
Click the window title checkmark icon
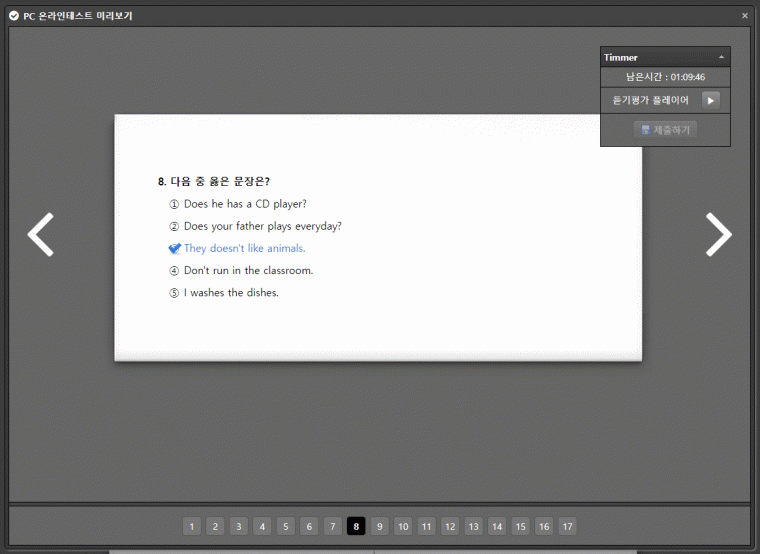coord(14,15)
